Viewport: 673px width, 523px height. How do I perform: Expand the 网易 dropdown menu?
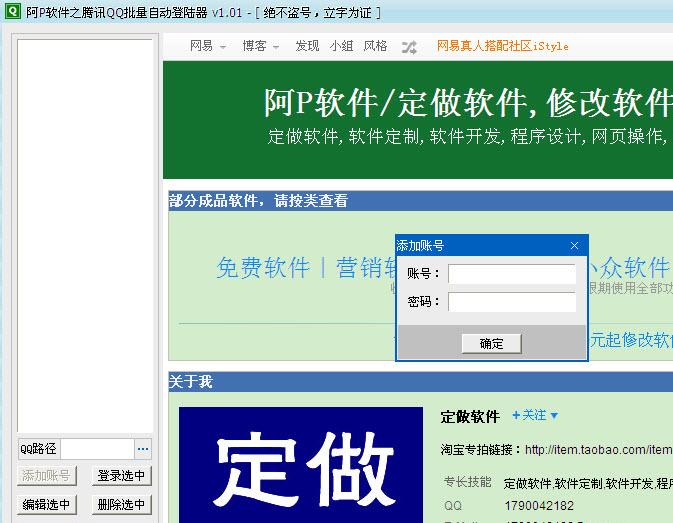(x=208, y=46)
